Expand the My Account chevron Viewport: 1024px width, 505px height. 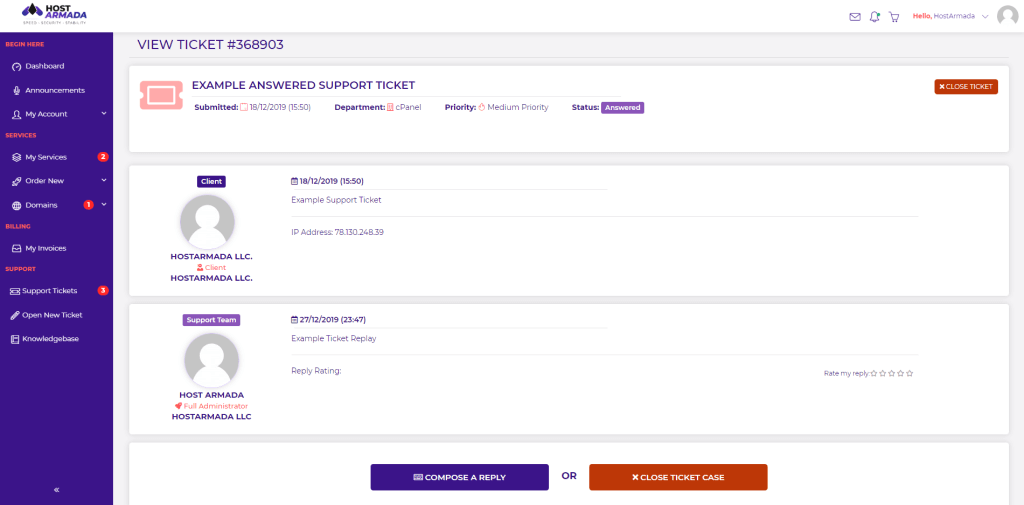tap(104, 114)
